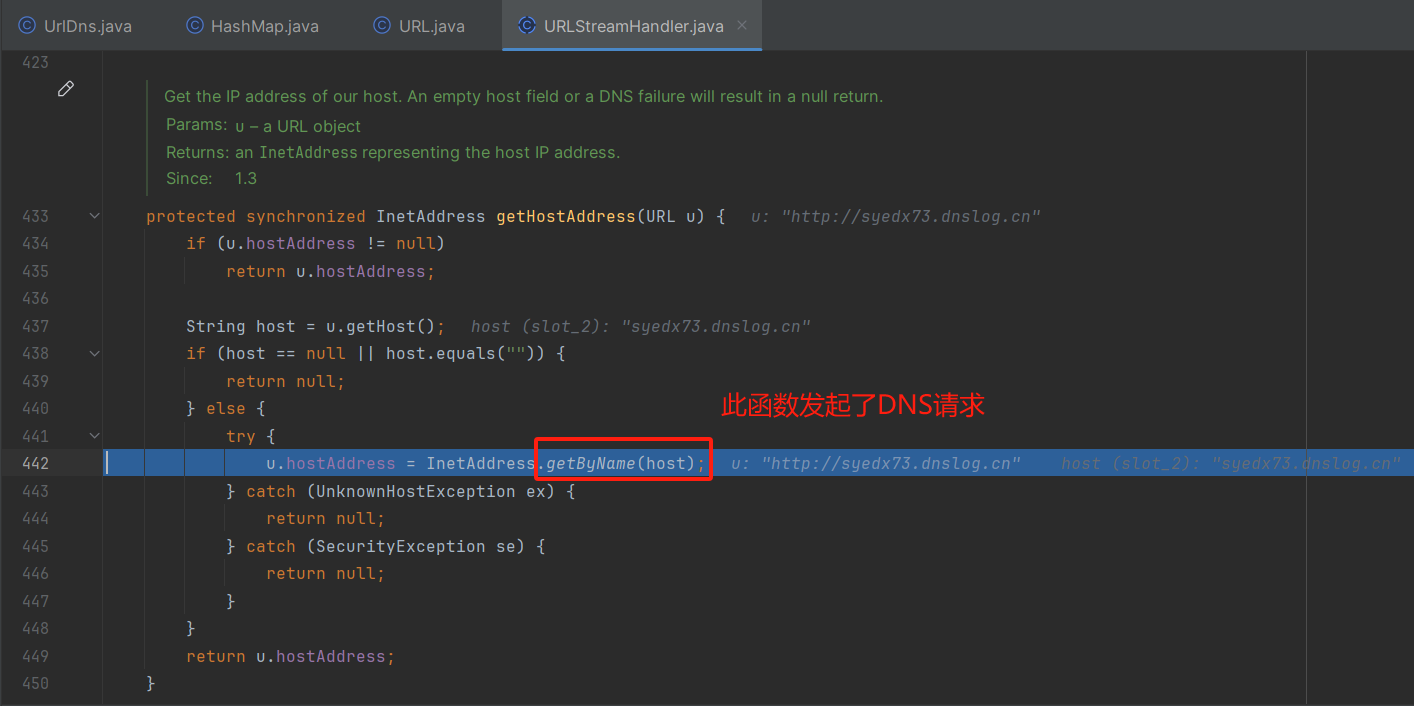1414x706 pixels.
Task: Click line number 450 in the gutter
Action: (x=34, y=683)
